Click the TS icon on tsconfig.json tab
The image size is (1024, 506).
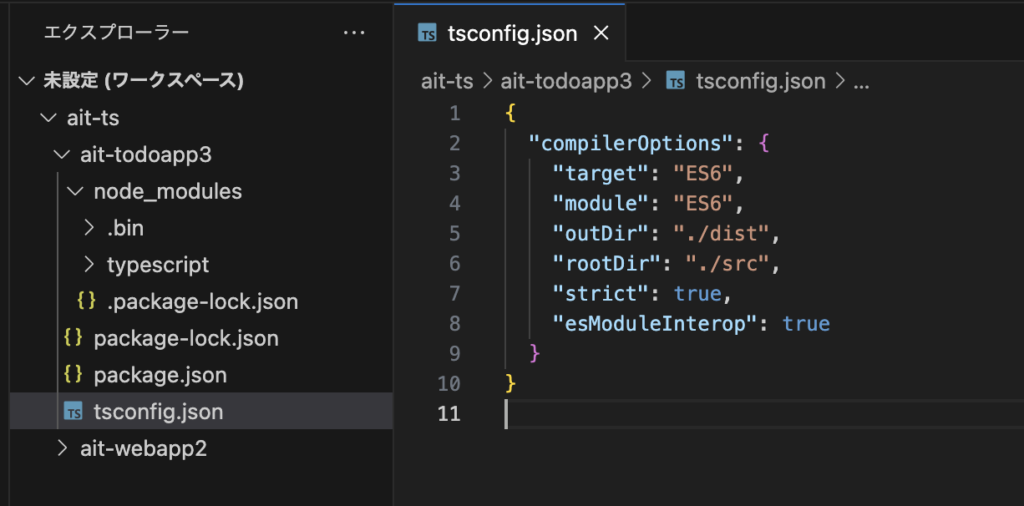click(427, 34)
